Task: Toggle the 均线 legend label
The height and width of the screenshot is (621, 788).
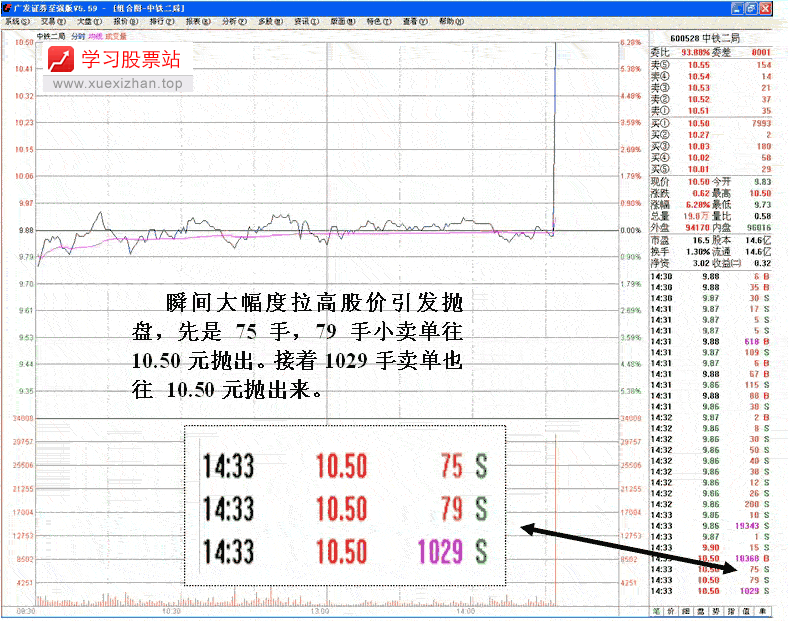Action: point(95,37)
